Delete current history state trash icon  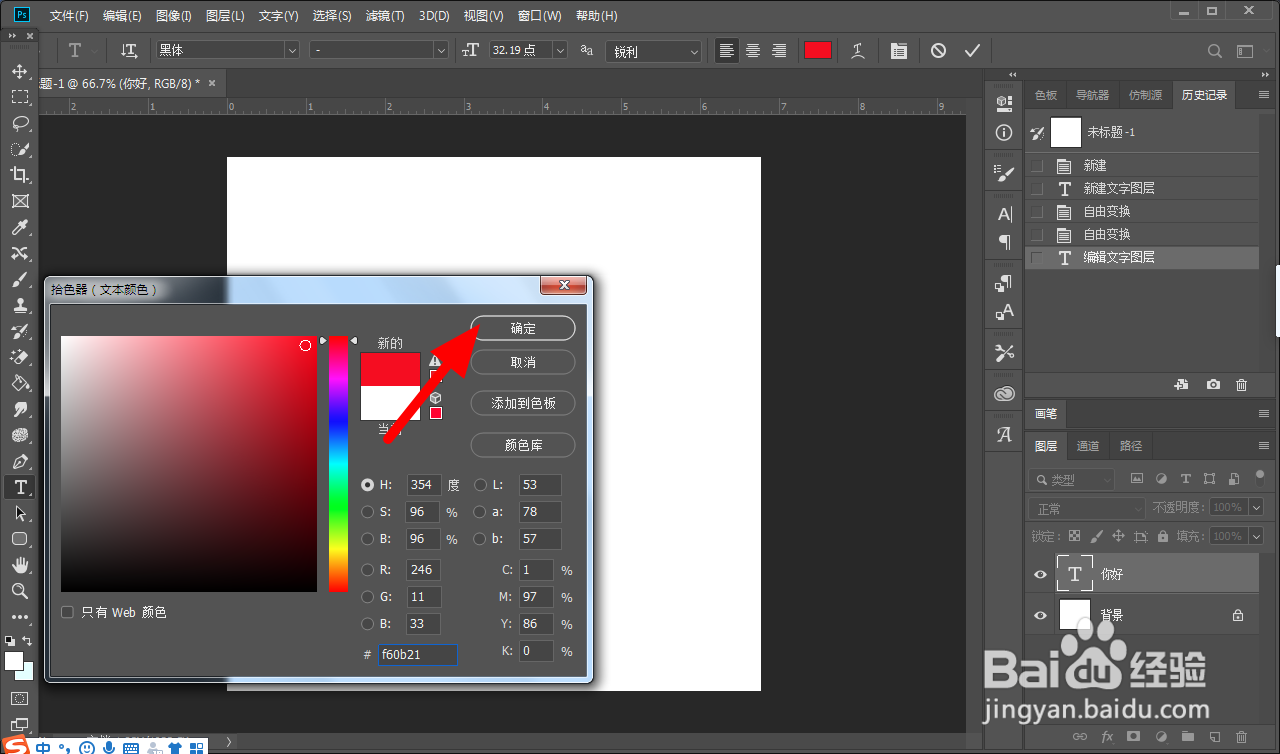click(x=1241, y=384)
